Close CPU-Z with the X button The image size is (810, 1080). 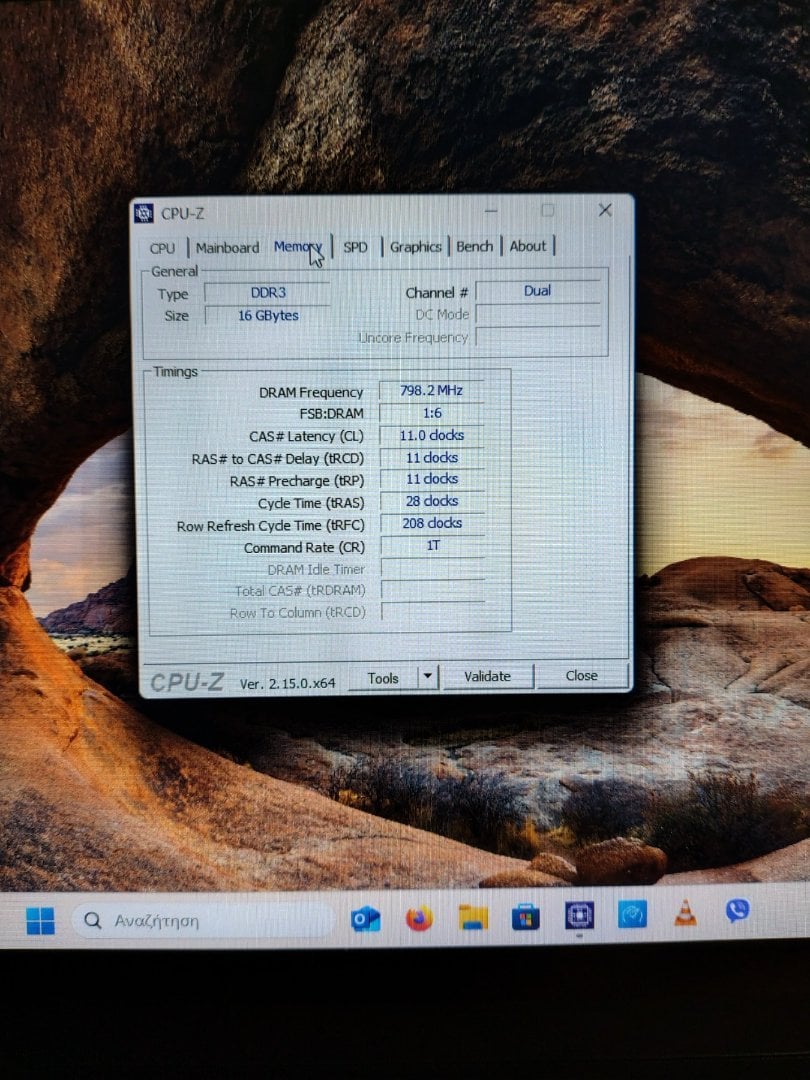point(605,210)
